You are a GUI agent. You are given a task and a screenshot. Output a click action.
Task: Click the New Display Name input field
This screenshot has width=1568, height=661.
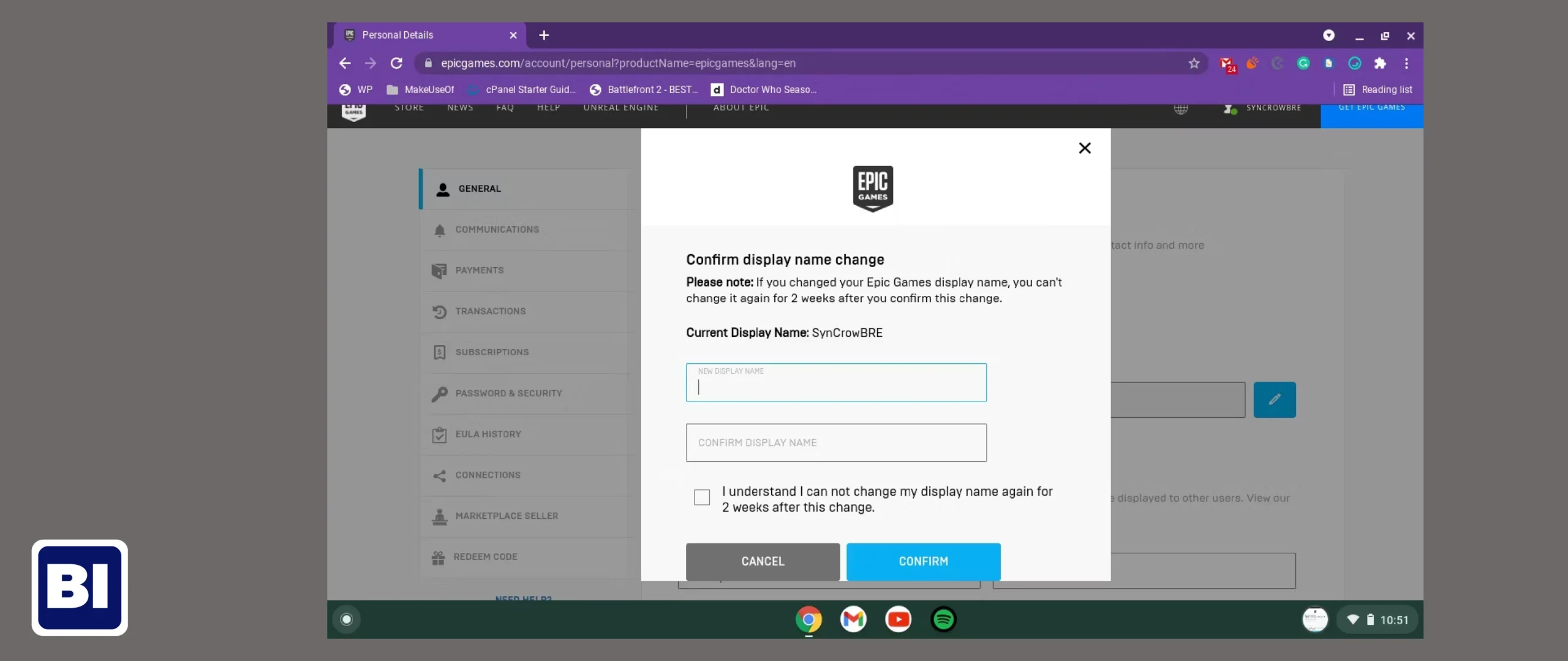pyautogui.click(x=836, y=383)
